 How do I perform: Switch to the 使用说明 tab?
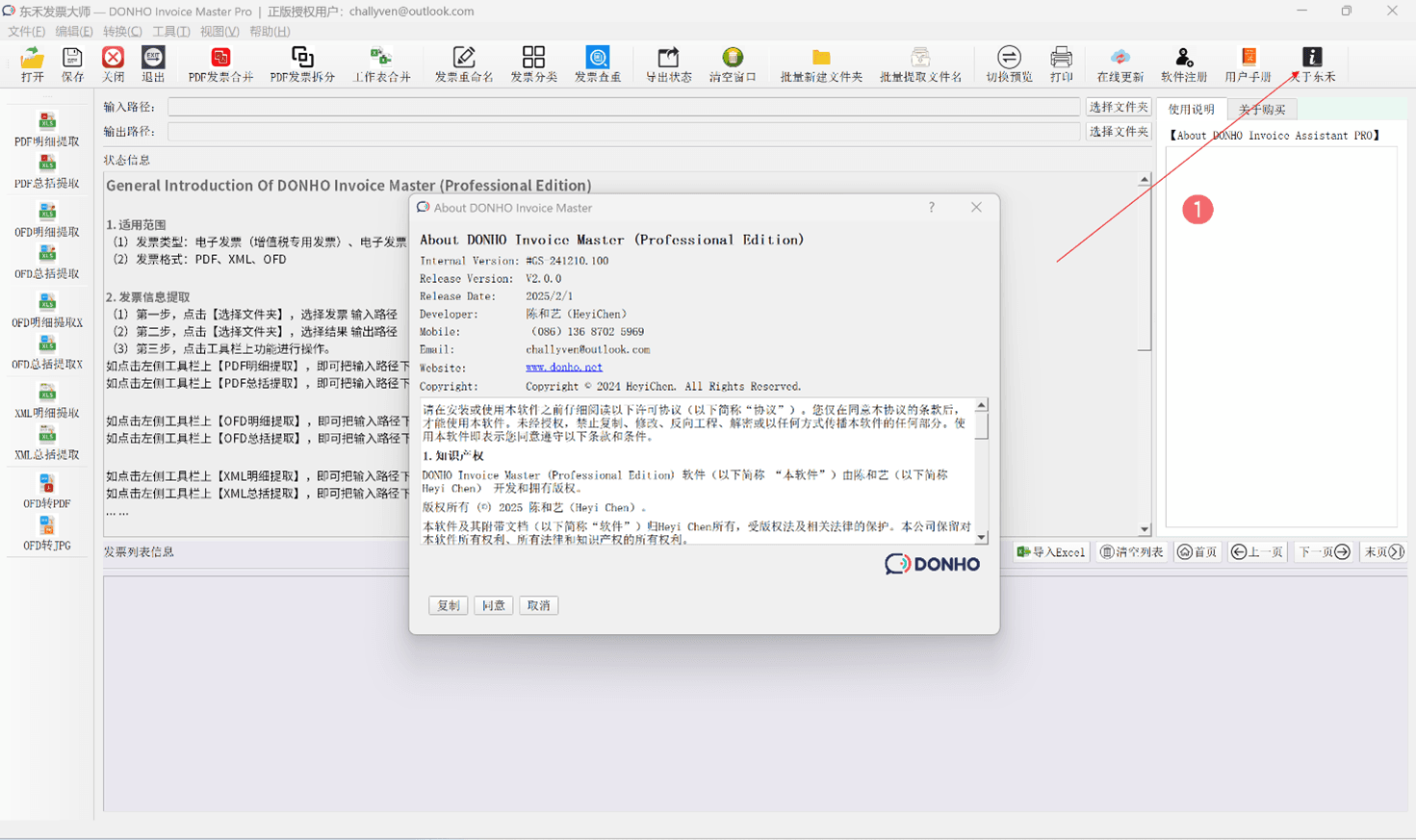click(1192, 109)
